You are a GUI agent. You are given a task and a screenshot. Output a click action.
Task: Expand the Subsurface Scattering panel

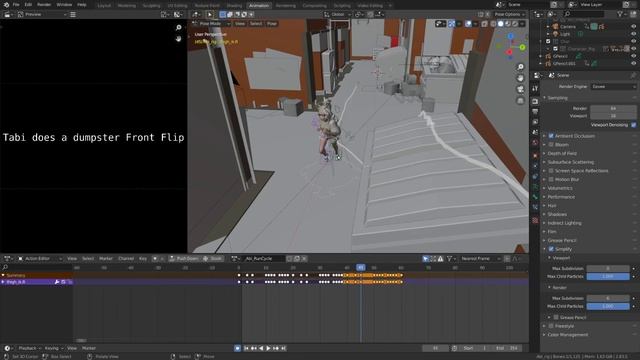[x=571, y=162]
